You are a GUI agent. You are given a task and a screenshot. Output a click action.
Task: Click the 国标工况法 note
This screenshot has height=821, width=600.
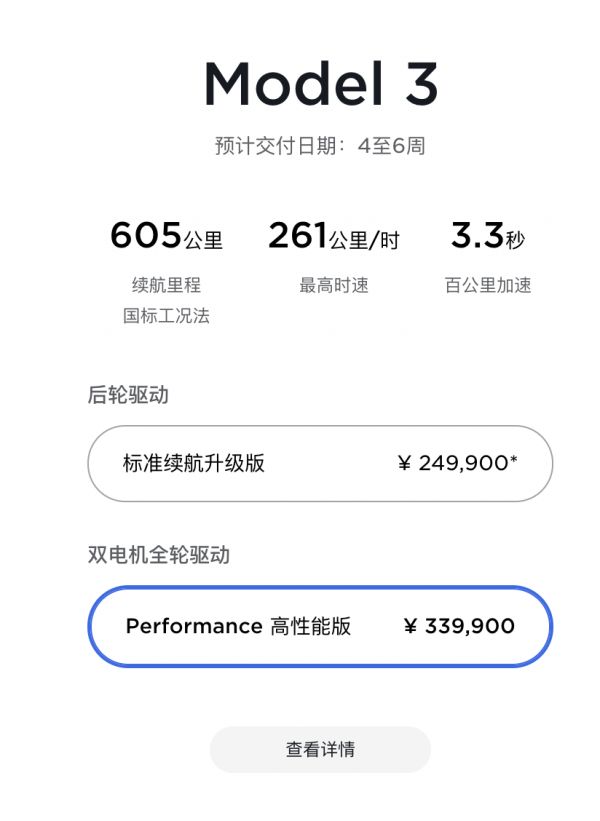pos(166,316)
